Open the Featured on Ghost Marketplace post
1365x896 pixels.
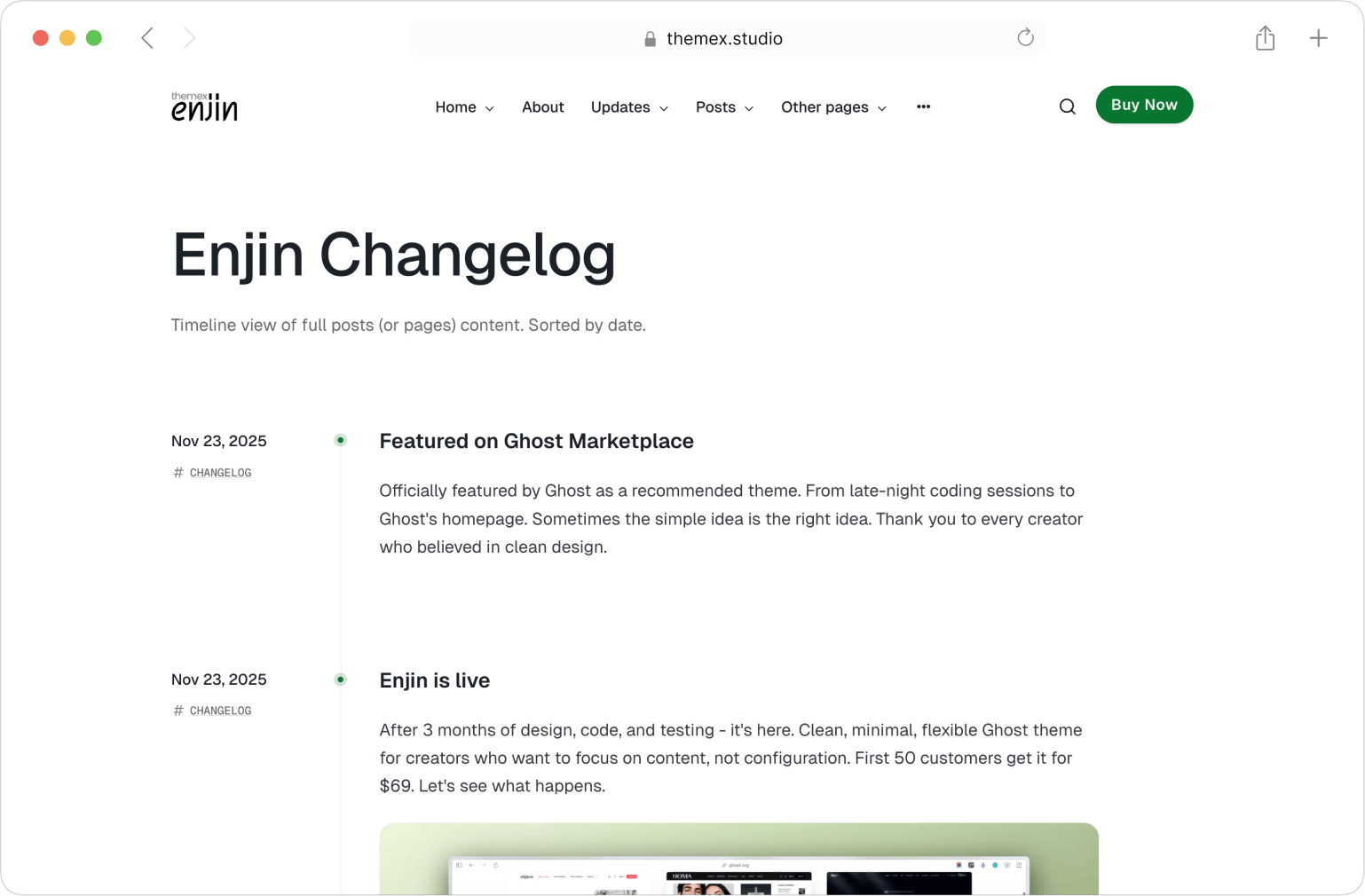point(536,441)
